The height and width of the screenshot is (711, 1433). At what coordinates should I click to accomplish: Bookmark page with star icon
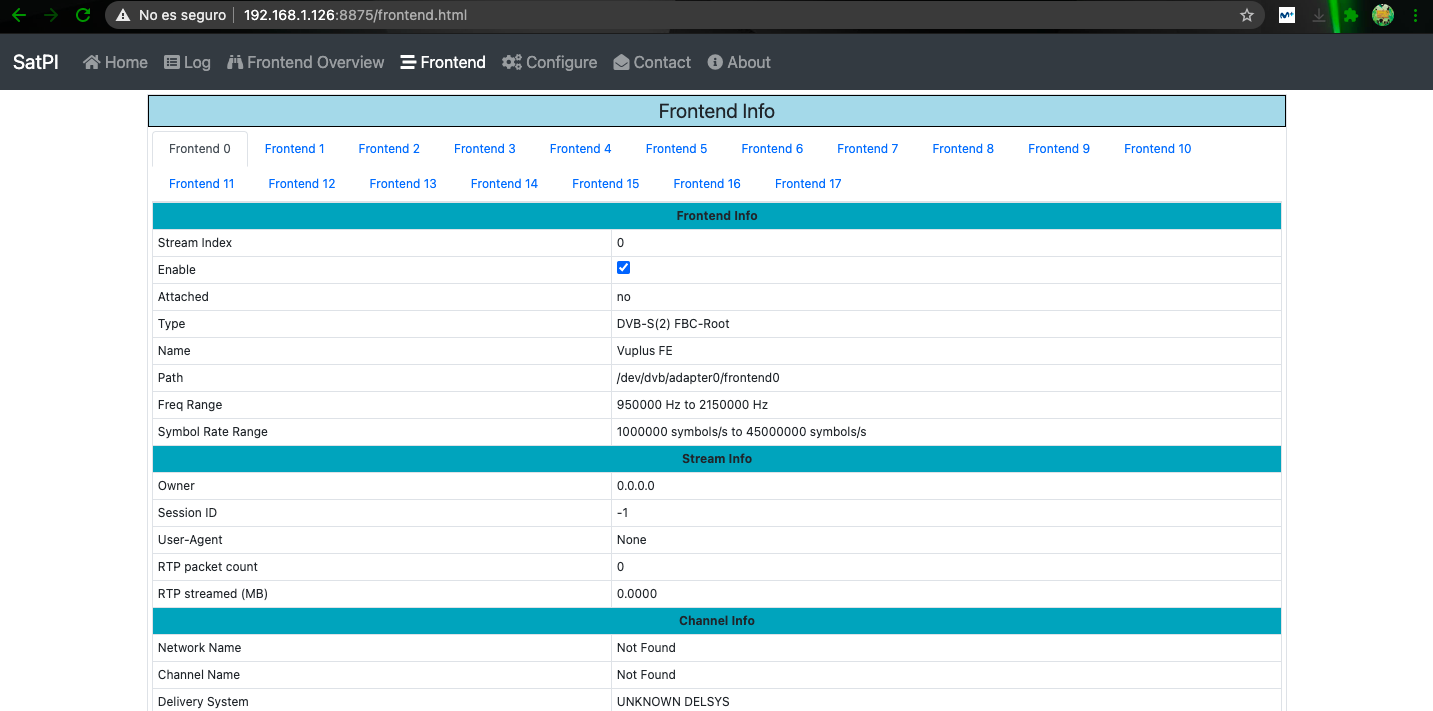1246,15
